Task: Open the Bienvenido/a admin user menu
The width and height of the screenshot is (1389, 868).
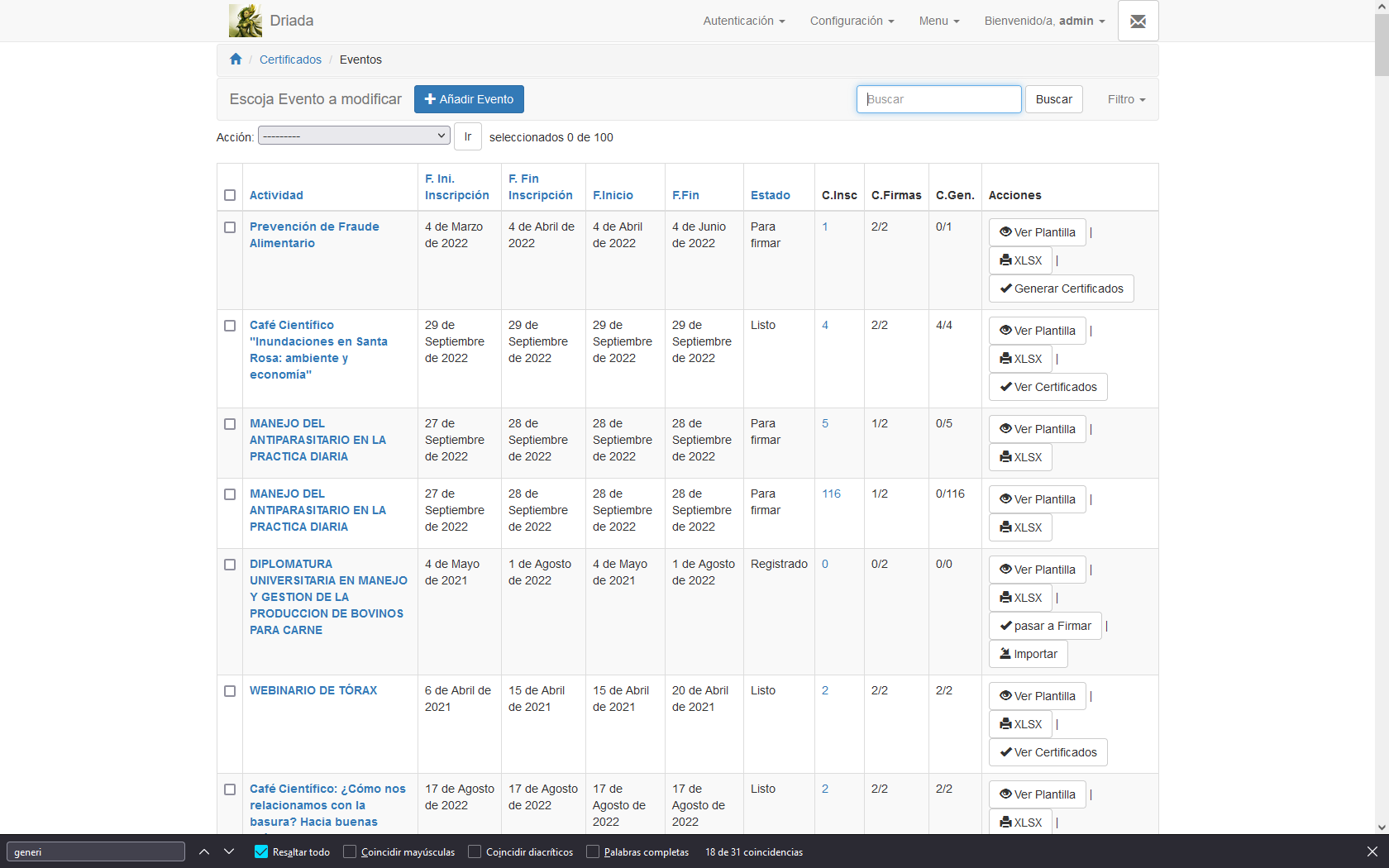Action: [x=1043, y=21]
